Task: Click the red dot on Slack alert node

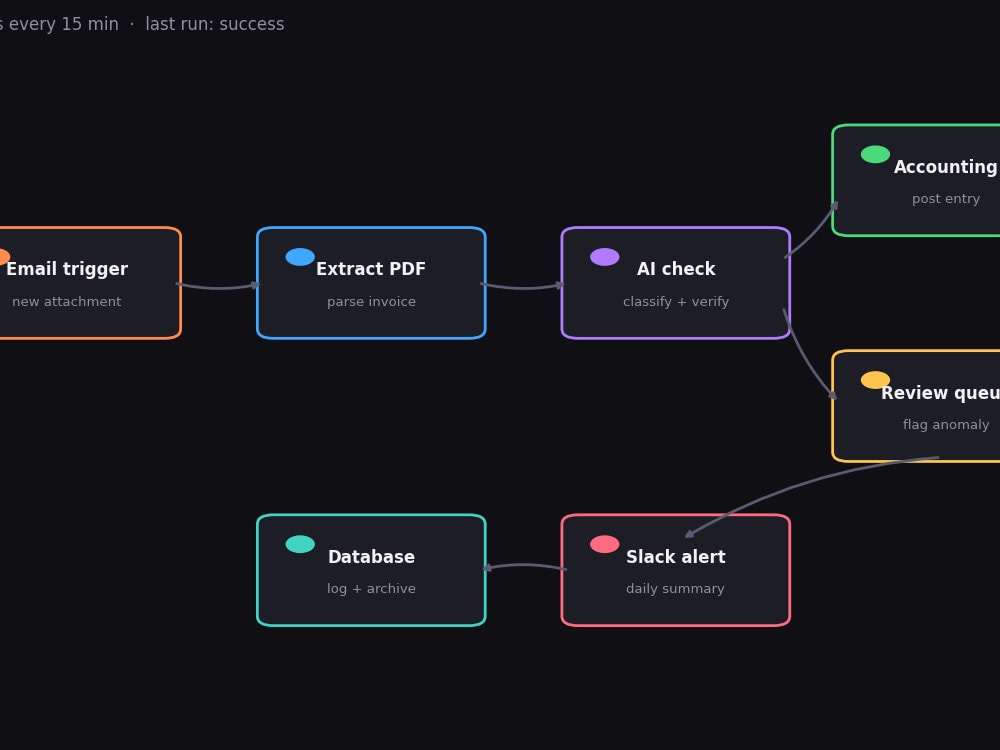Action: [x=605, y=544]
